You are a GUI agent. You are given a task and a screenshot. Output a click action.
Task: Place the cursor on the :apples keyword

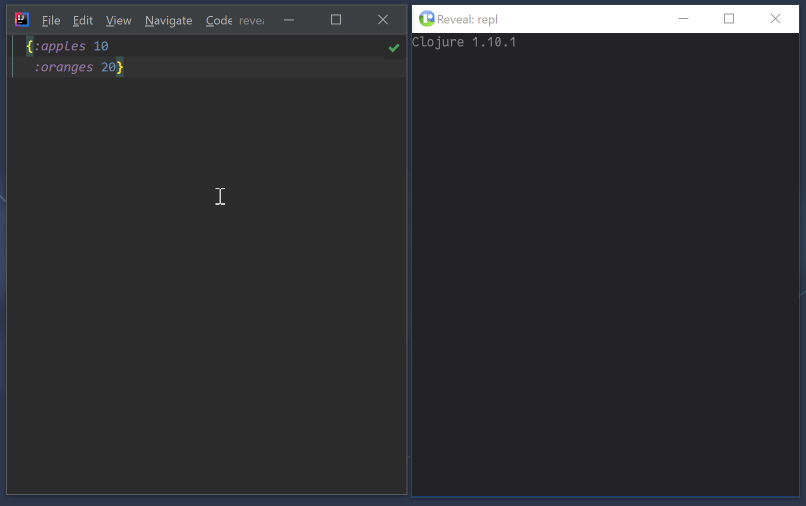point(60,46)
